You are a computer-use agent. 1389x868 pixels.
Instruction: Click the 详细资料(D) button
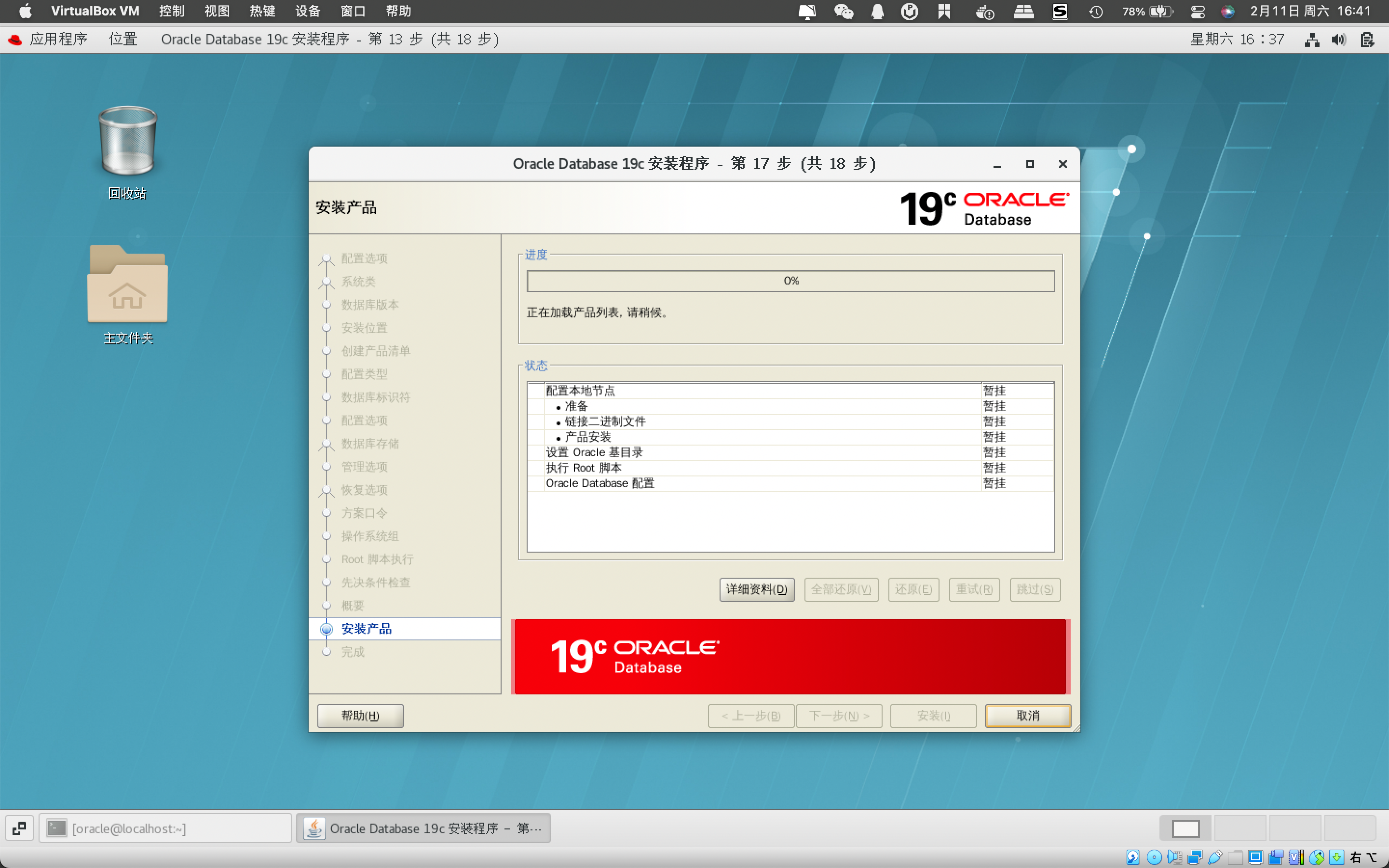[757, 590]
